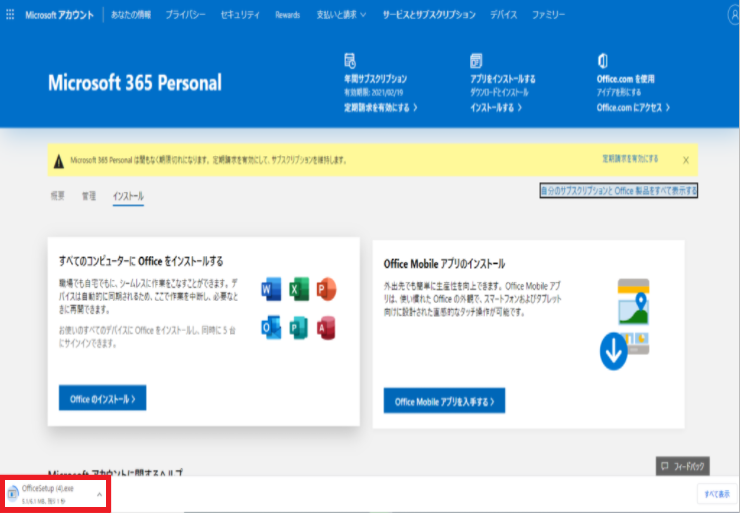Image resolution: width=741 pixels, height=513 pixels.
Task: Click the blue download arrow circle icon
Action: 613,351
